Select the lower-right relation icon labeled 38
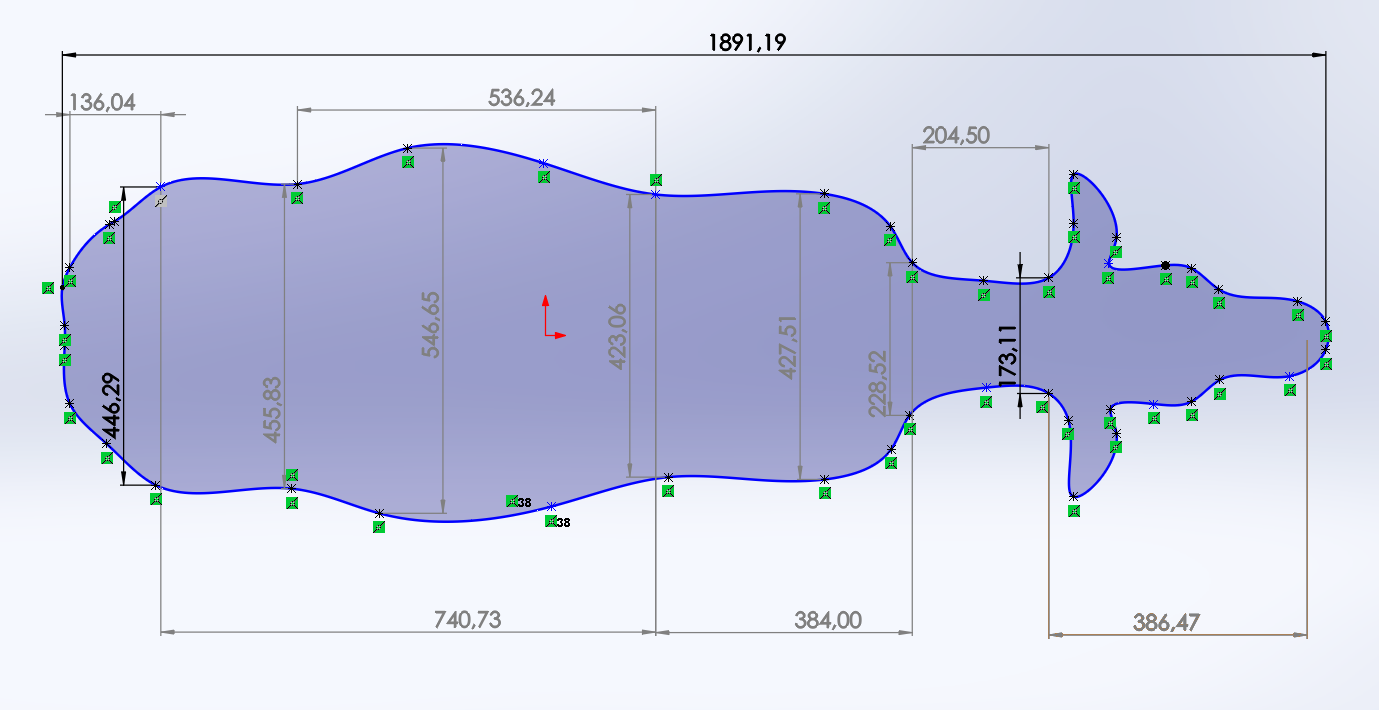Screen dimensions: 1379x710 tap(551, 521)
